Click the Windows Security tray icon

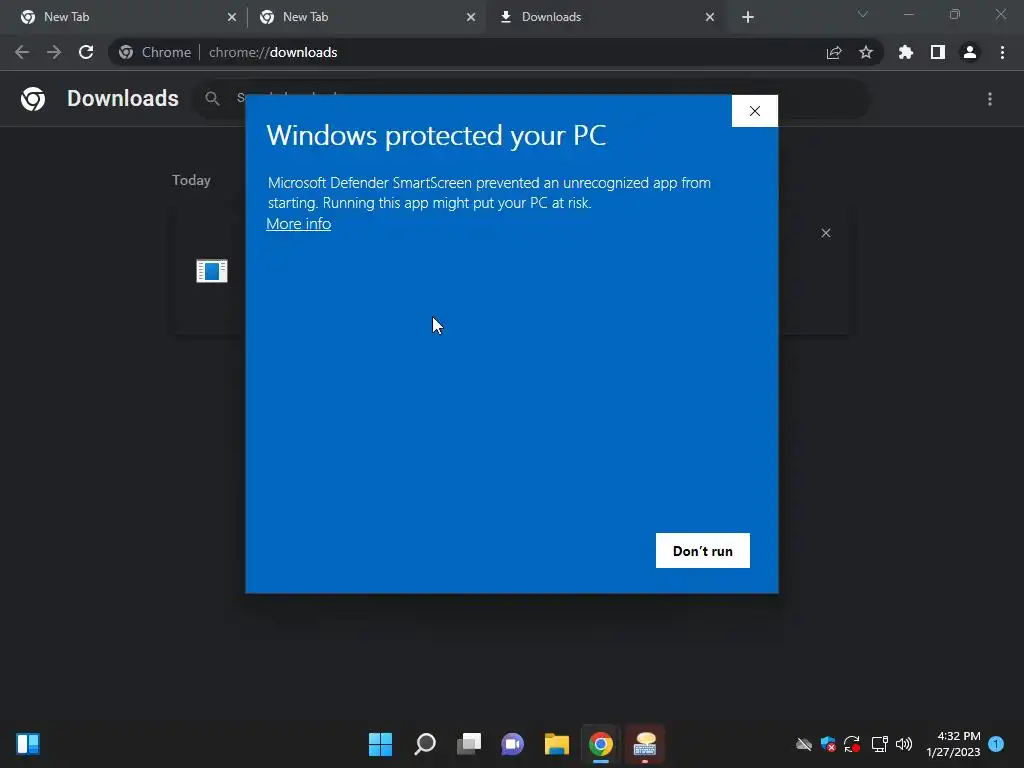point(828,744)
